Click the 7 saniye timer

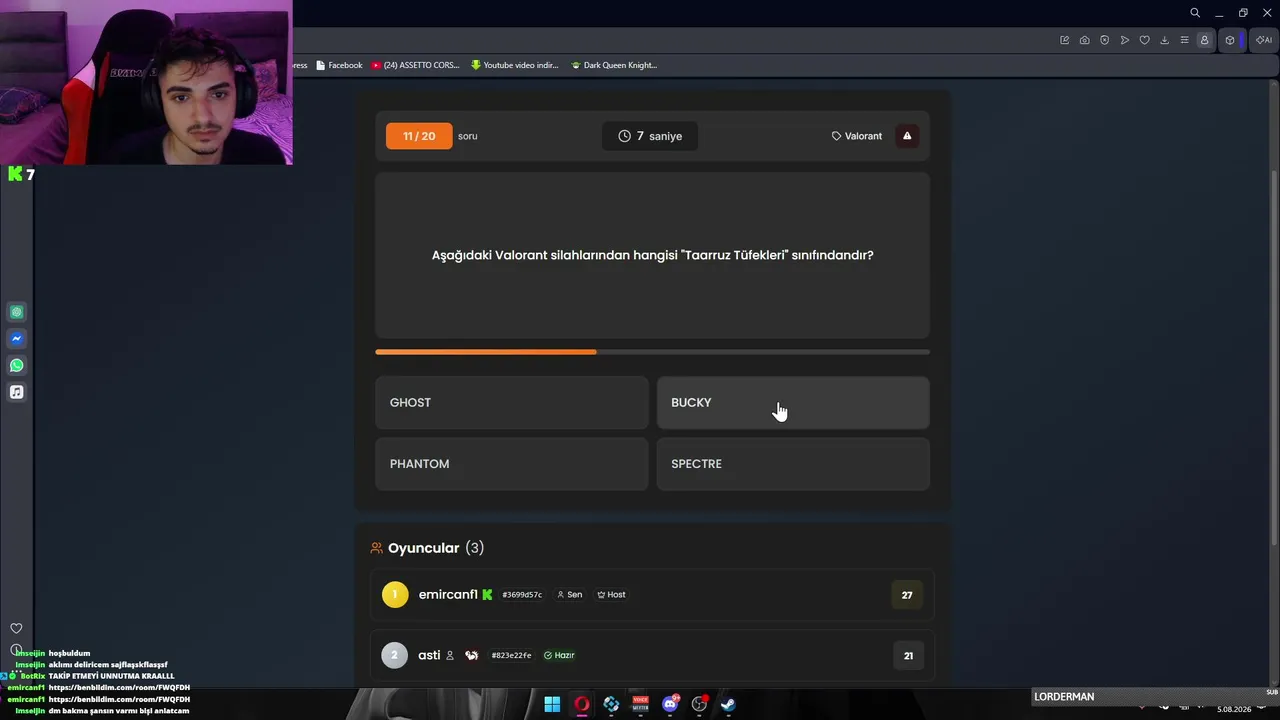[x=650, y=136]
